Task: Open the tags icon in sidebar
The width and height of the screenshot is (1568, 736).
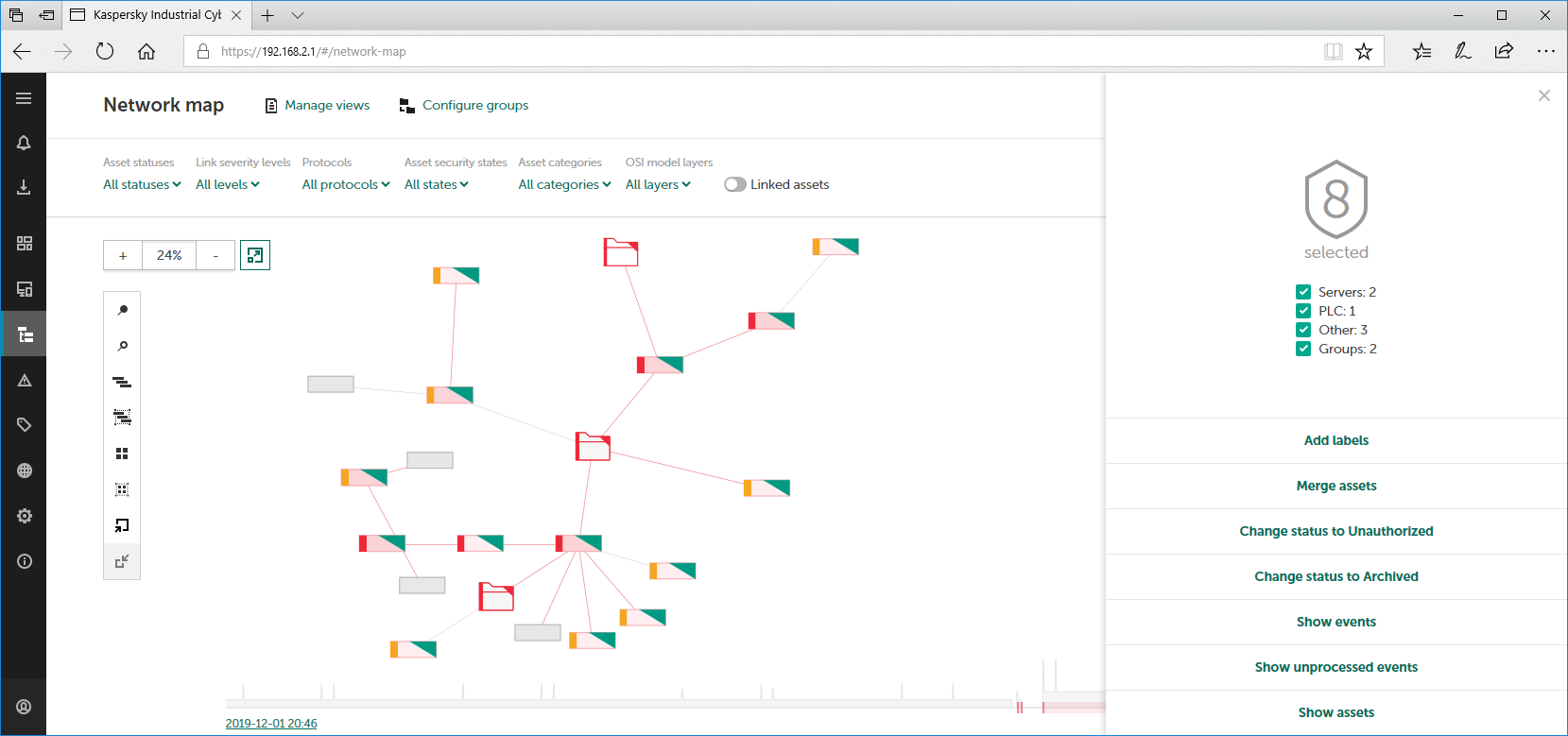Action: 24,425
